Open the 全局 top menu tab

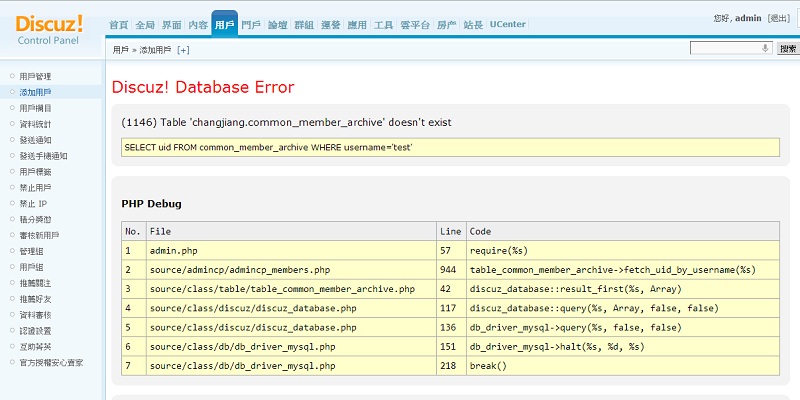point(145,25)
